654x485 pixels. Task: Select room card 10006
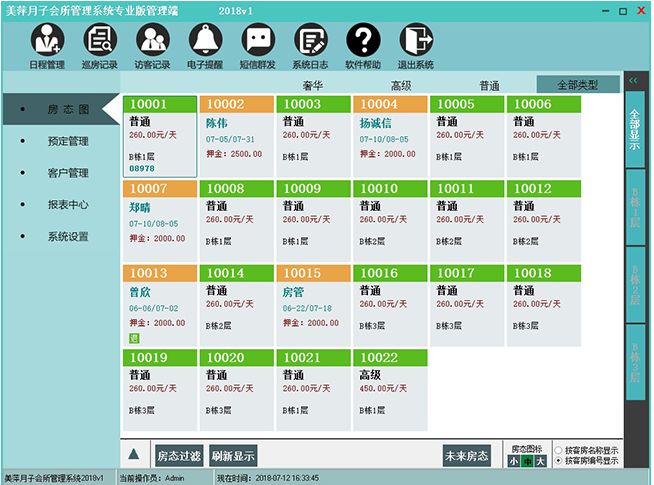click(x=544, y=137)
